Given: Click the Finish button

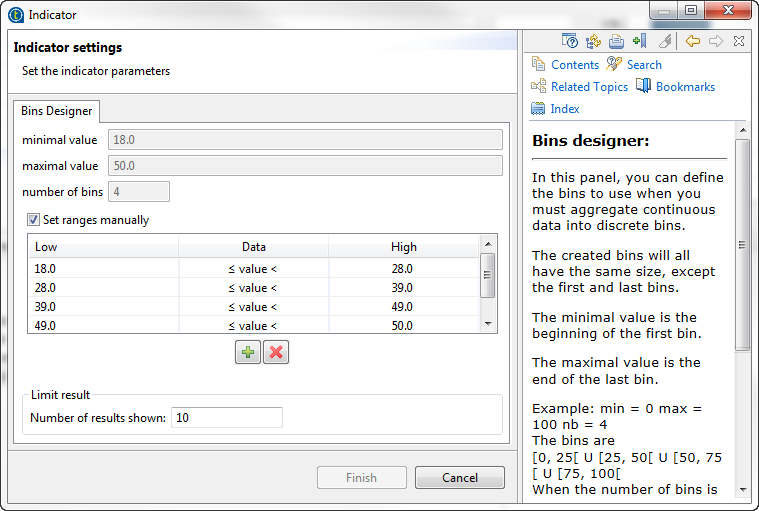Looking at the screenshot, I should [362, 478].
